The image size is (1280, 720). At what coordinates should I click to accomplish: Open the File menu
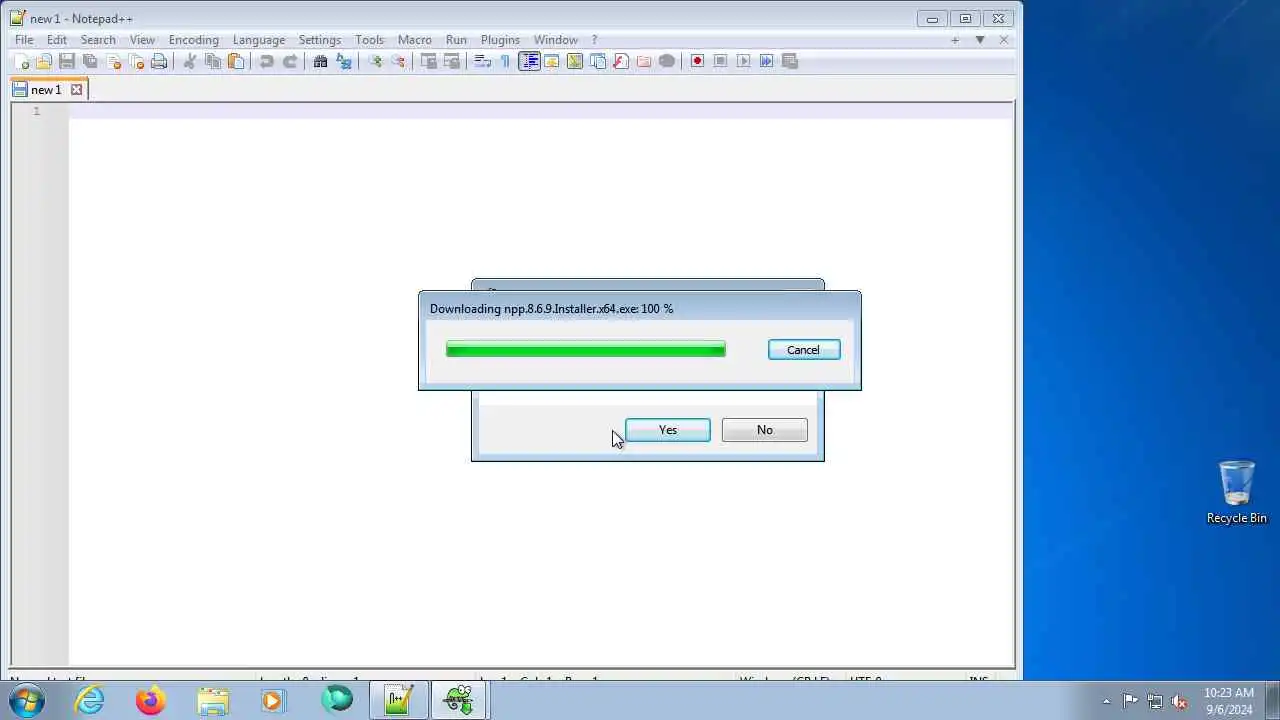(x=24, y=40)
